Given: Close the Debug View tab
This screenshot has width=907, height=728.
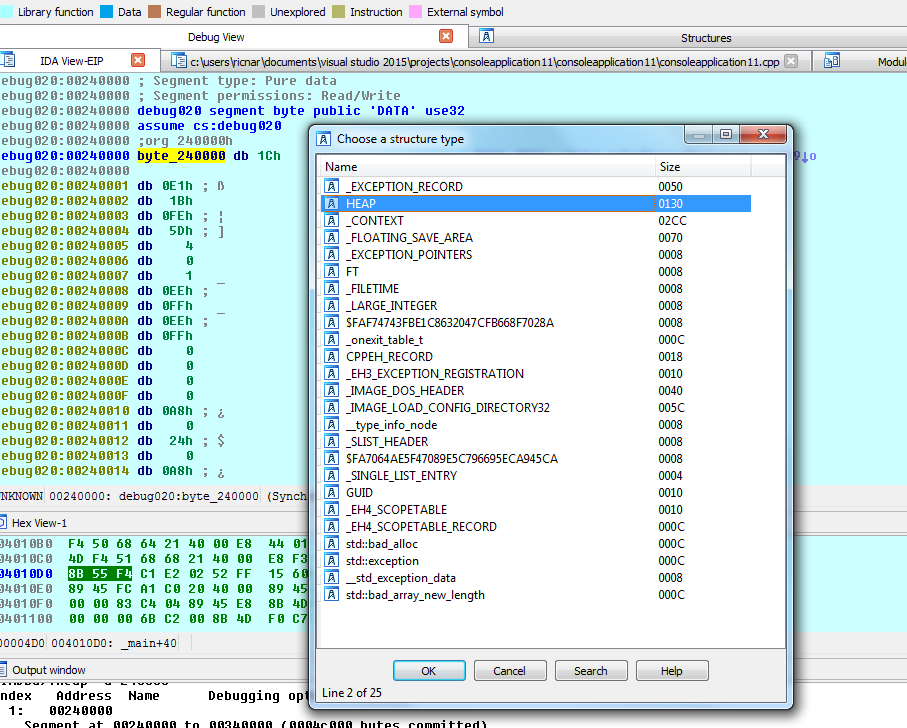Looking at the screenshot, I should (x=446, y=37).
